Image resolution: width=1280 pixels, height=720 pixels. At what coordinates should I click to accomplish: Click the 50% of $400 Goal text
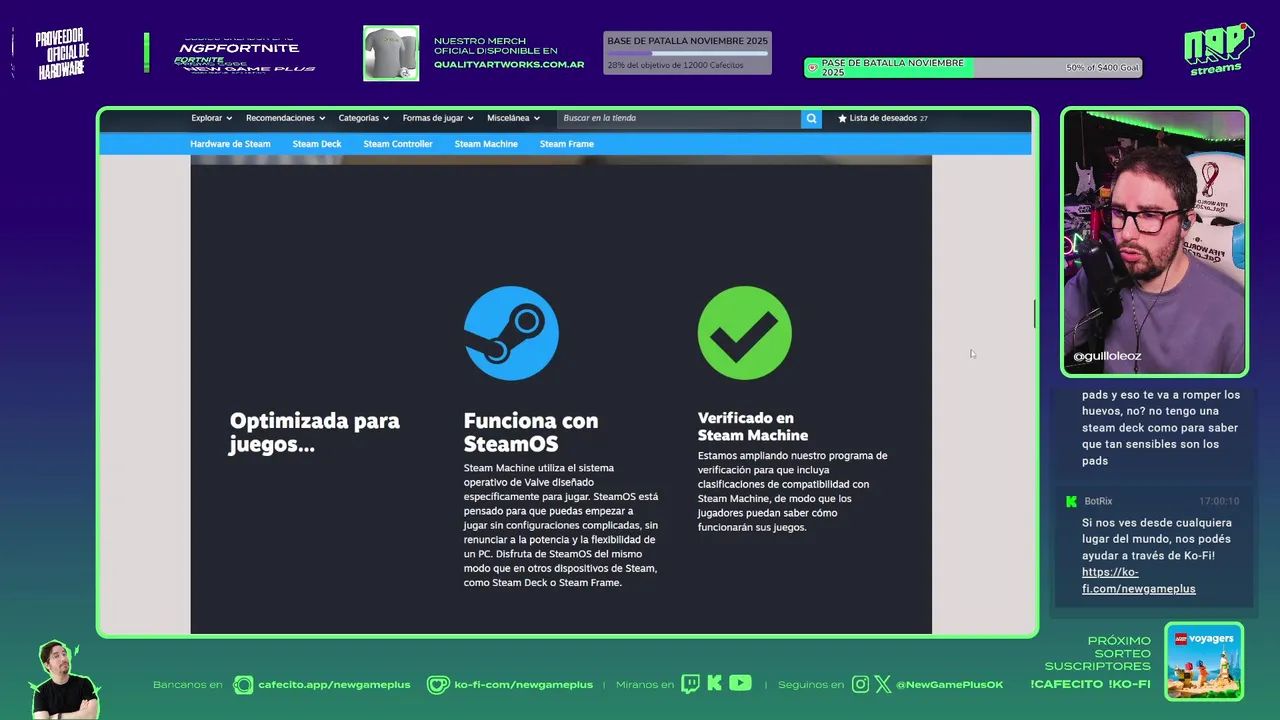(x=1103, y=68)
